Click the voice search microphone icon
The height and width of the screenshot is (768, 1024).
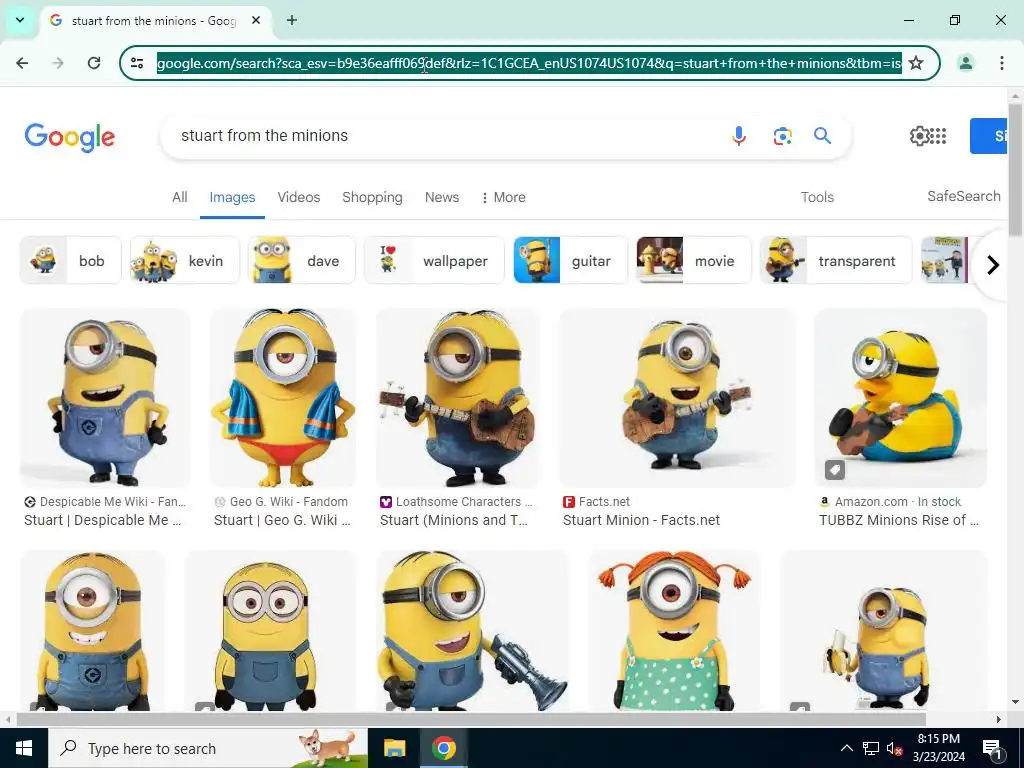click(739, 136)
